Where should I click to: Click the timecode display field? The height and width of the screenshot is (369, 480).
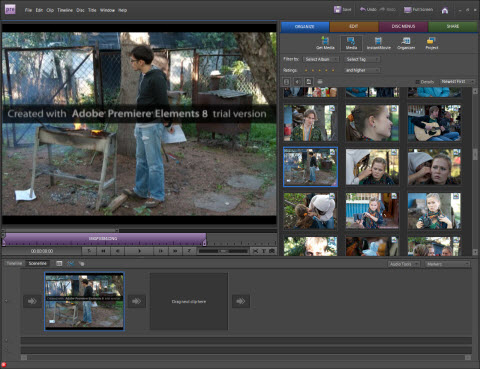click(x=42, y=251)
